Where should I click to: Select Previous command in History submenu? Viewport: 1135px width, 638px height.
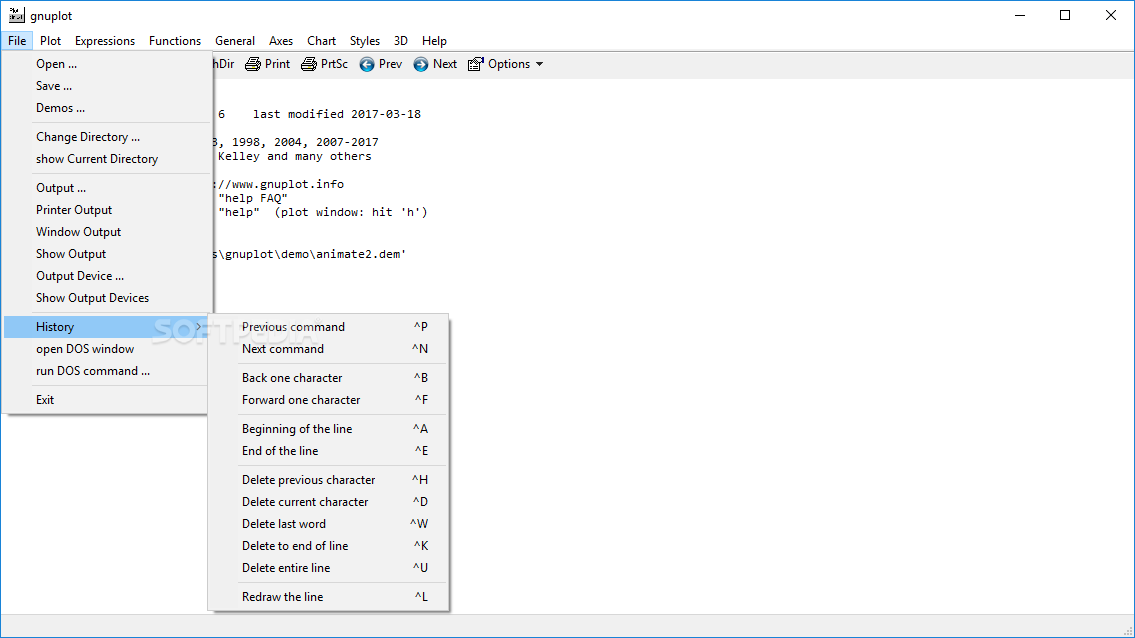coord(329,327)
